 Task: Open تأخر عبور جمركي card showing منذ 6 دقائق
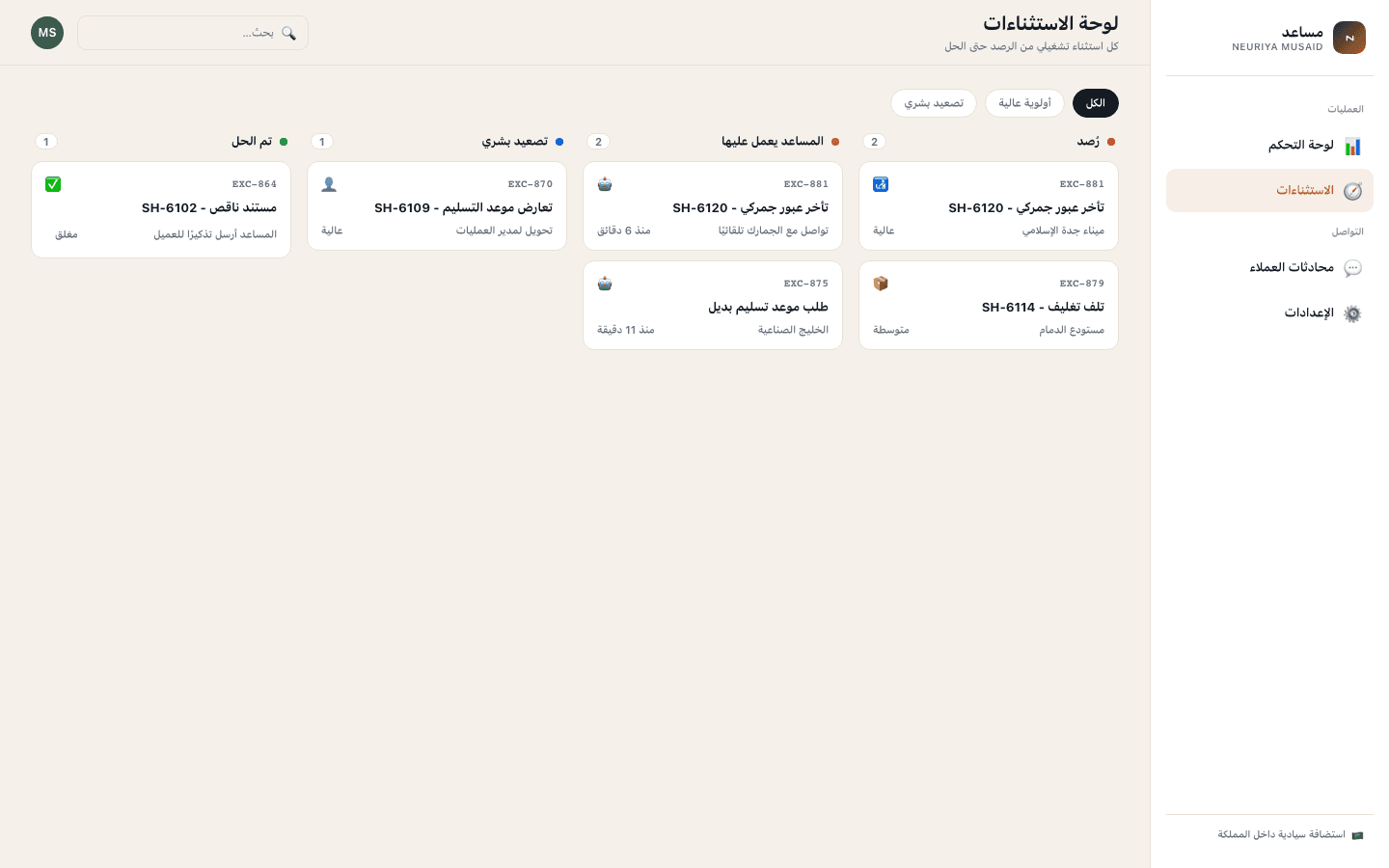(713, 206)
